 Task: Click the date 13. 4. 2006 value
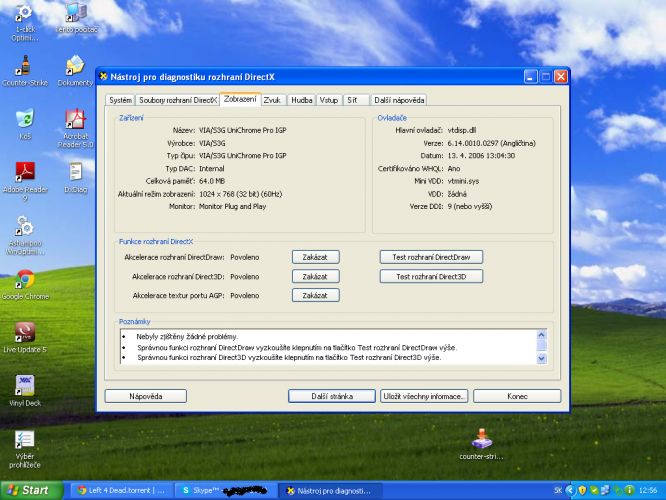tap(481, 156)
